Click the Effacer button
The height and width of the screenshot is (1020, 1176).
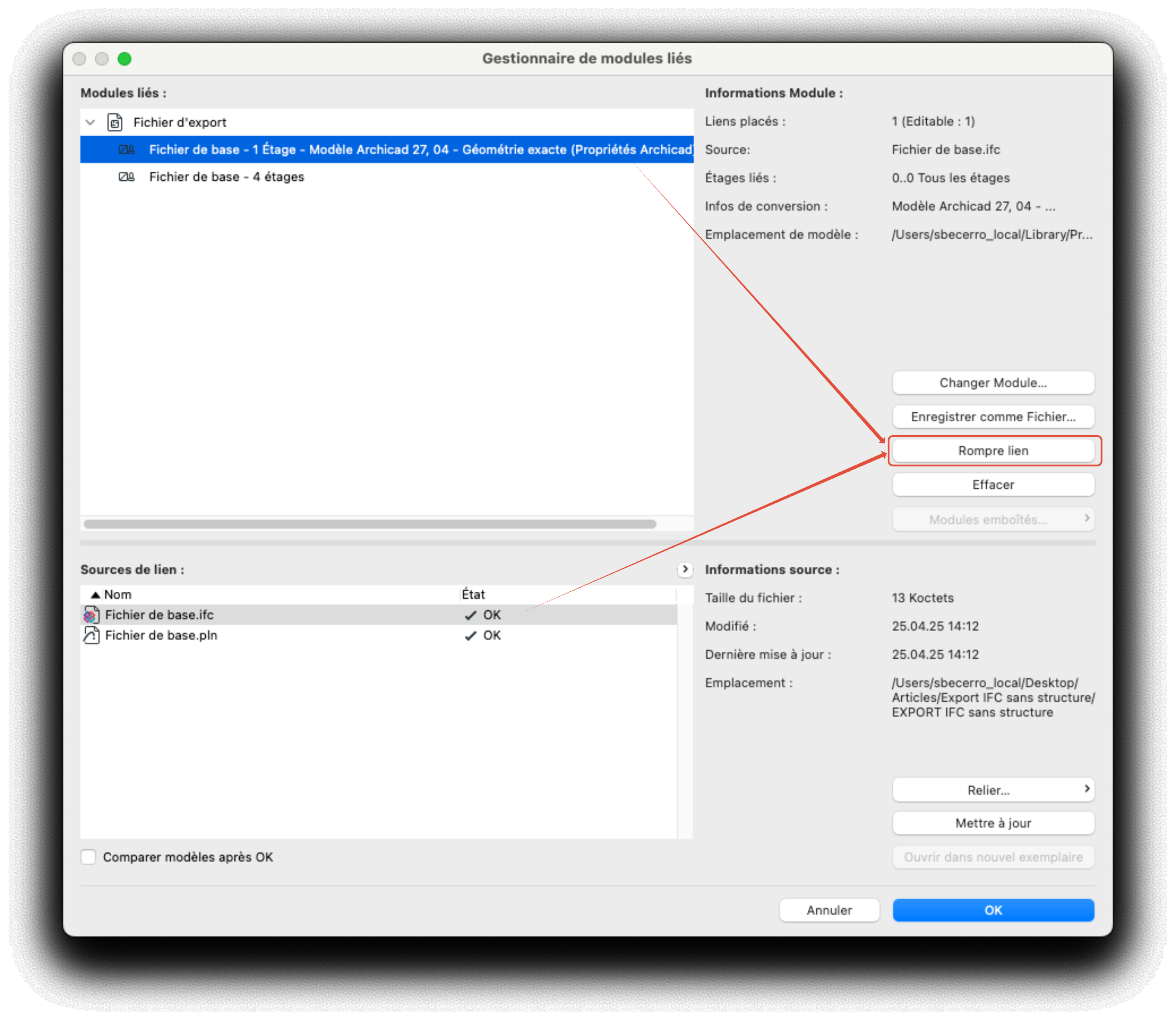click(x=993, y=485)
